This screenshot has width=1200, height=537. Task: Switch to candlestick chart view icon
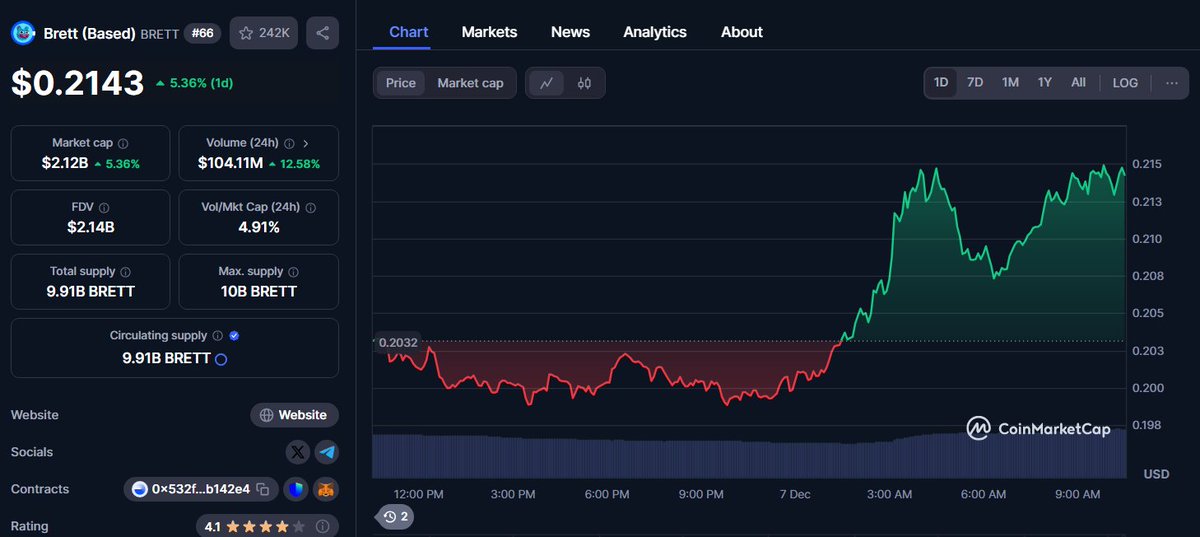[x=584, y=83]
